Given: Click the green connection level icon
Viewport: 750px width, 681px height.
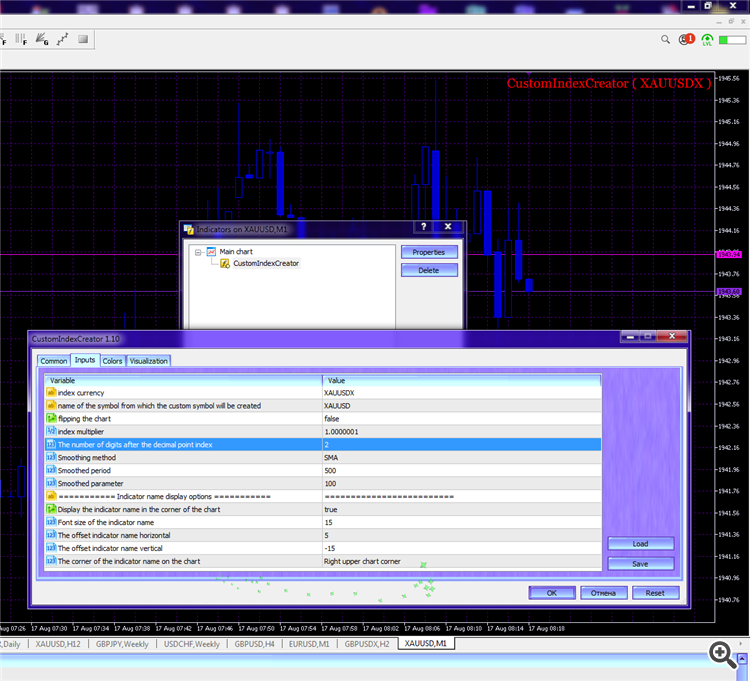Looking at the screenshot, I should 708,40.
